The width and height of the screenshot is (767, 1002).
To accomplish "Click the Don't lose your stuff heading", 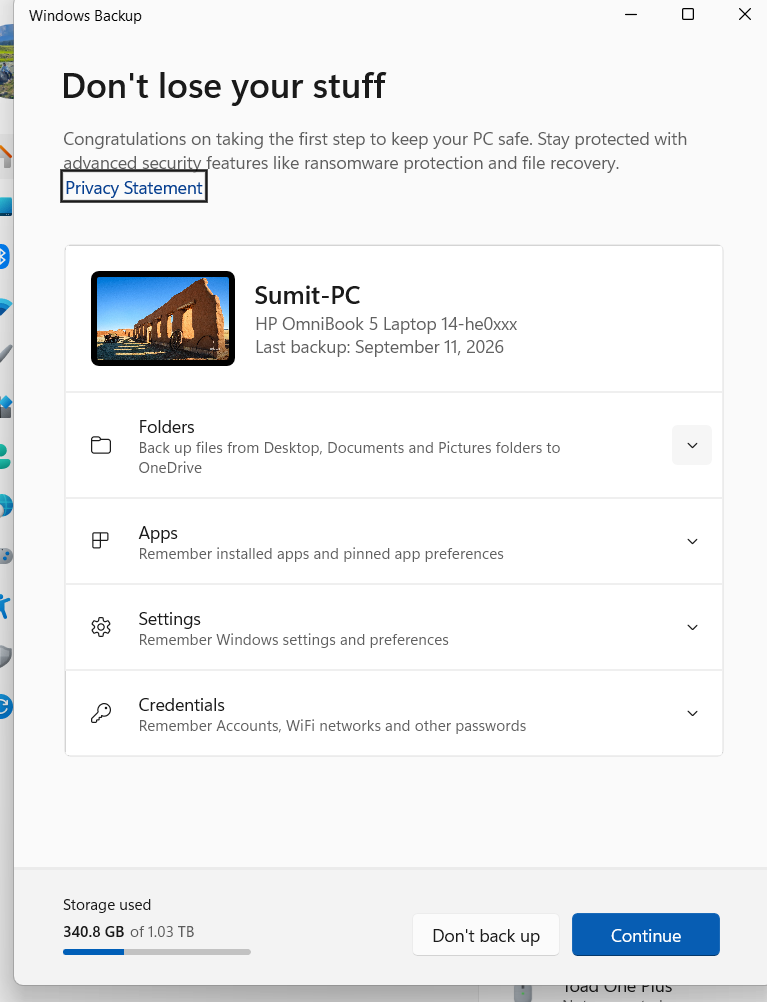I will point(224,86).
